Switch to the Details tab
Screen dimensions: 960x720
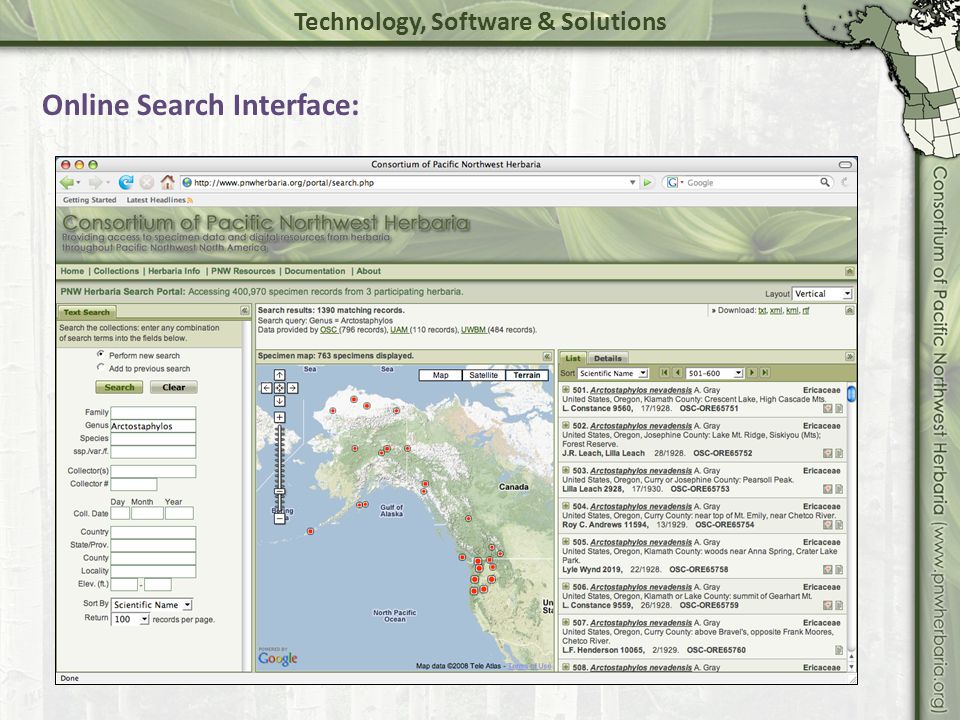point(608,358)
